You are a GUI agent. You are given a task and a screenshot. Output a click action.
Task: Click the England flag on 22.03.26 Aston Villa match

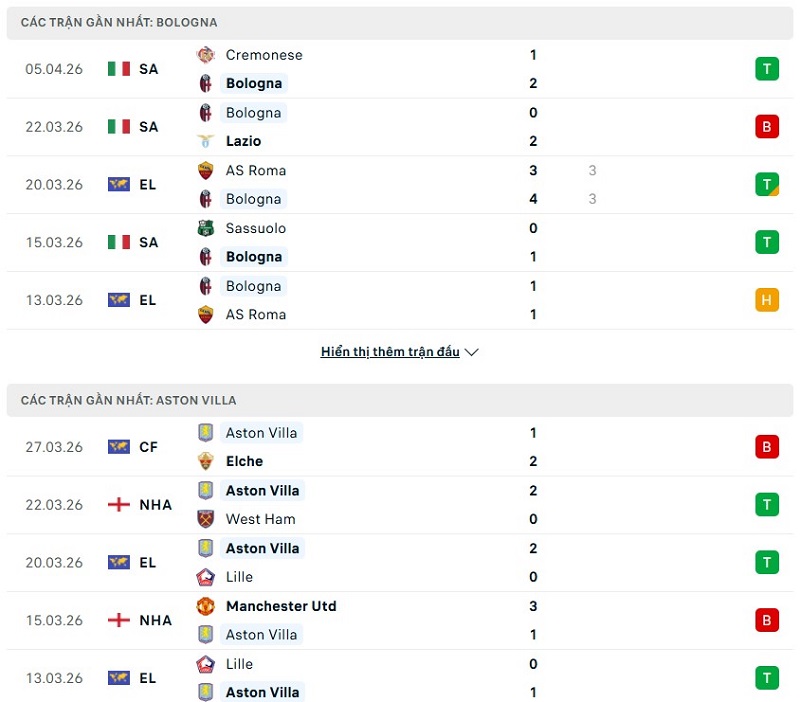pos(119,505)
